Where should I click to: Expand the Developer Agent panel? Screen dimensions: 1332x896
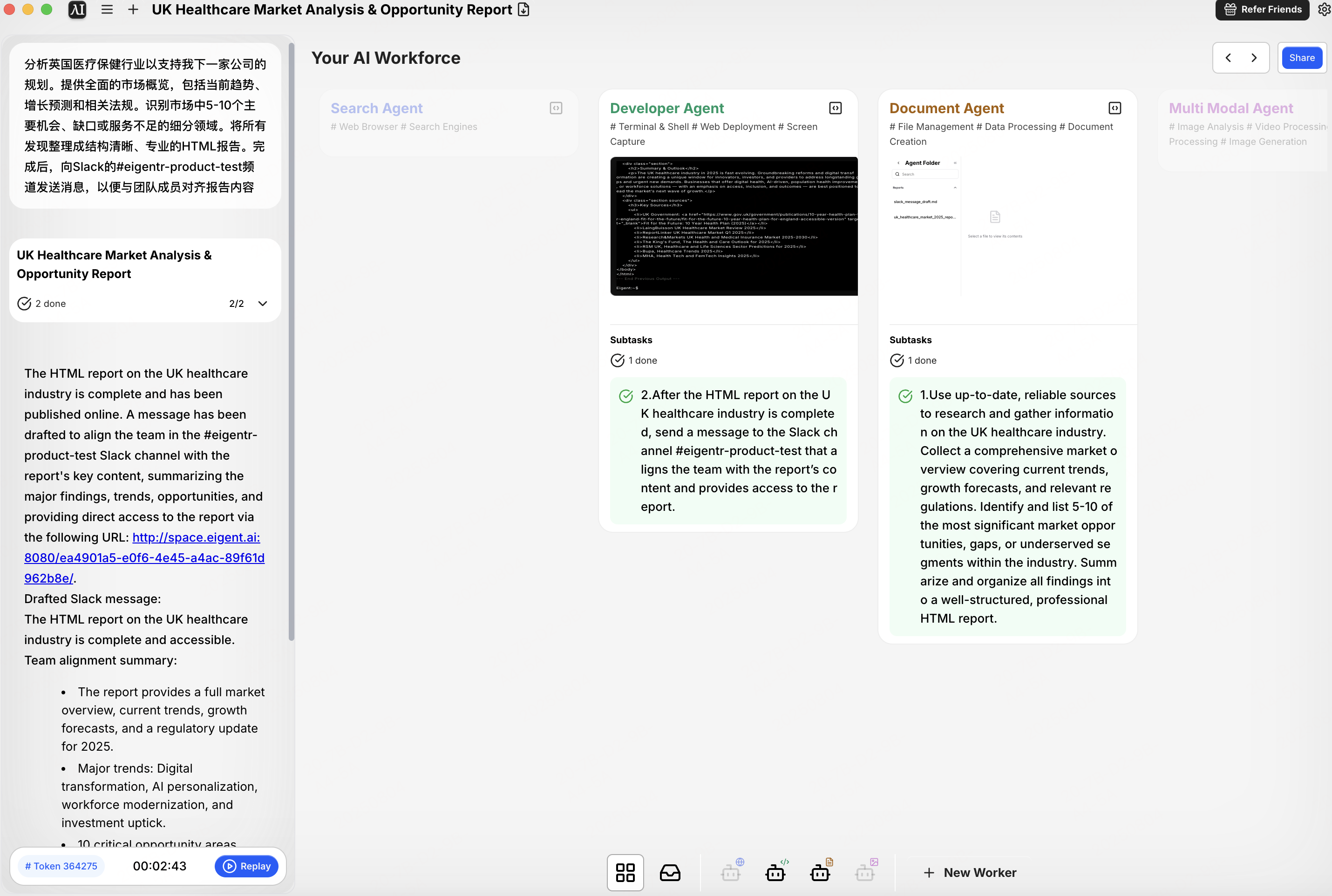[x=836, y=108]
